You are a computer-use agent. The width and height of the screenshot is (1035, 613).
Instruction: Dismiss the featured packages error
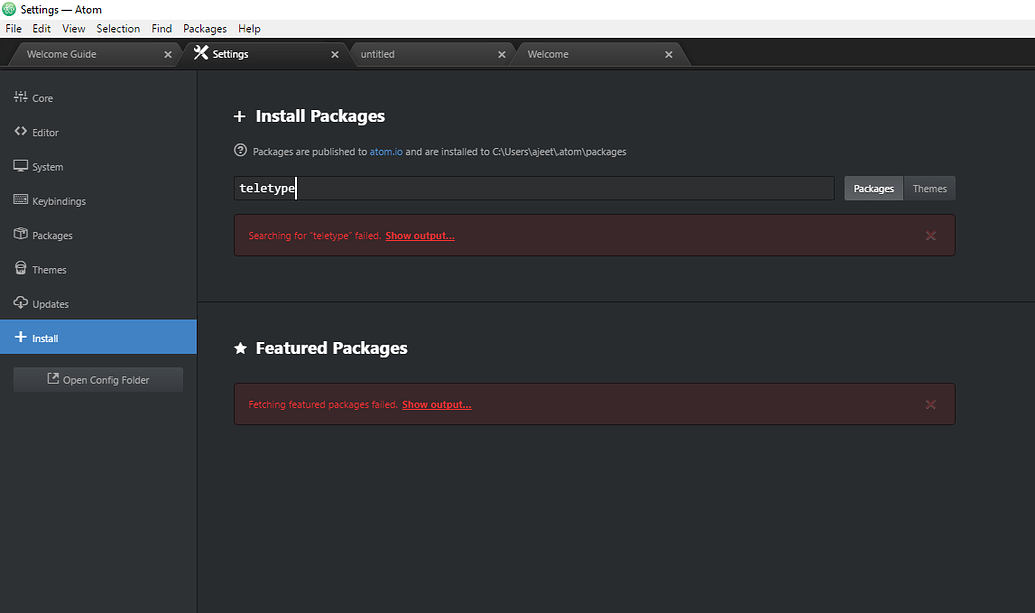(x=930, y=404)
